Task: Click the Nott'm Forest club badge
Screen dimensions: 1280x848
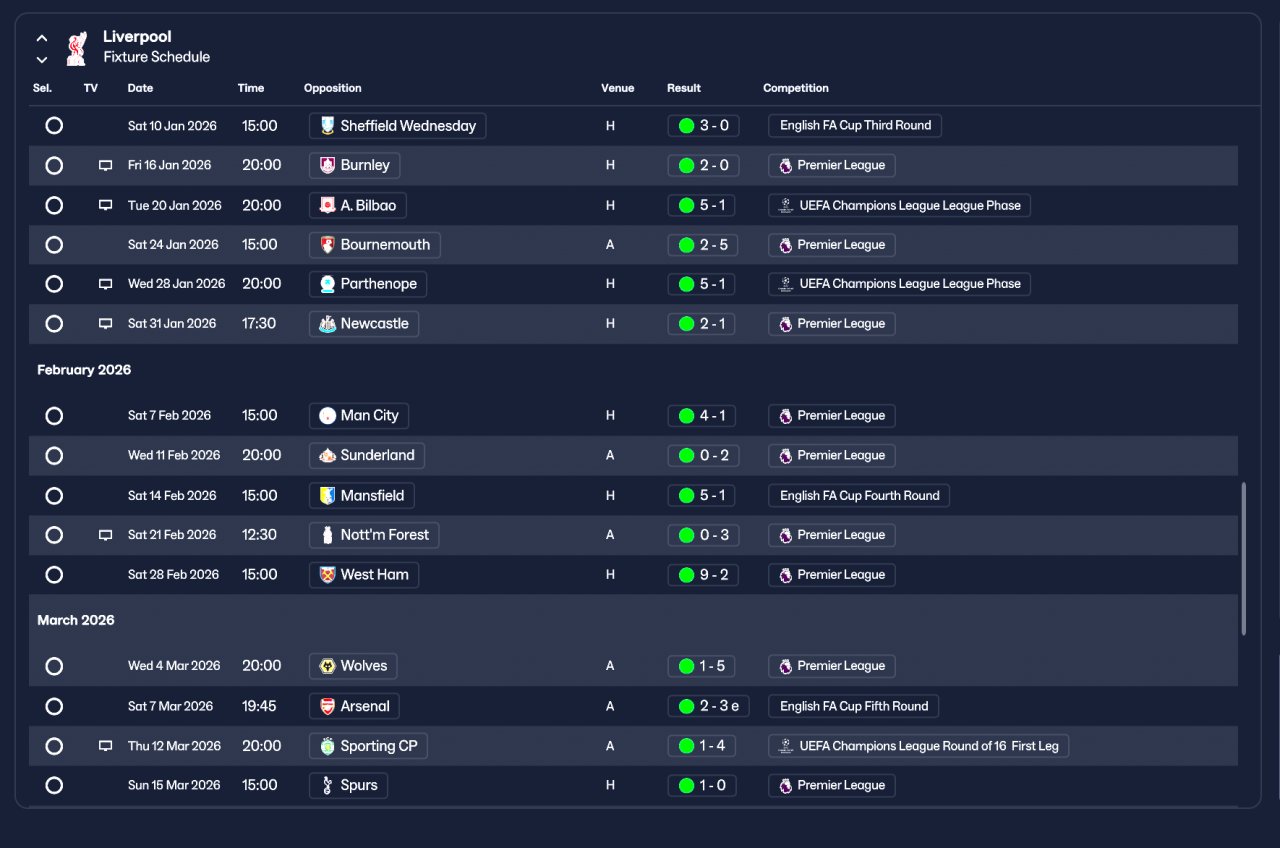Action: click(x=327, y=535)
